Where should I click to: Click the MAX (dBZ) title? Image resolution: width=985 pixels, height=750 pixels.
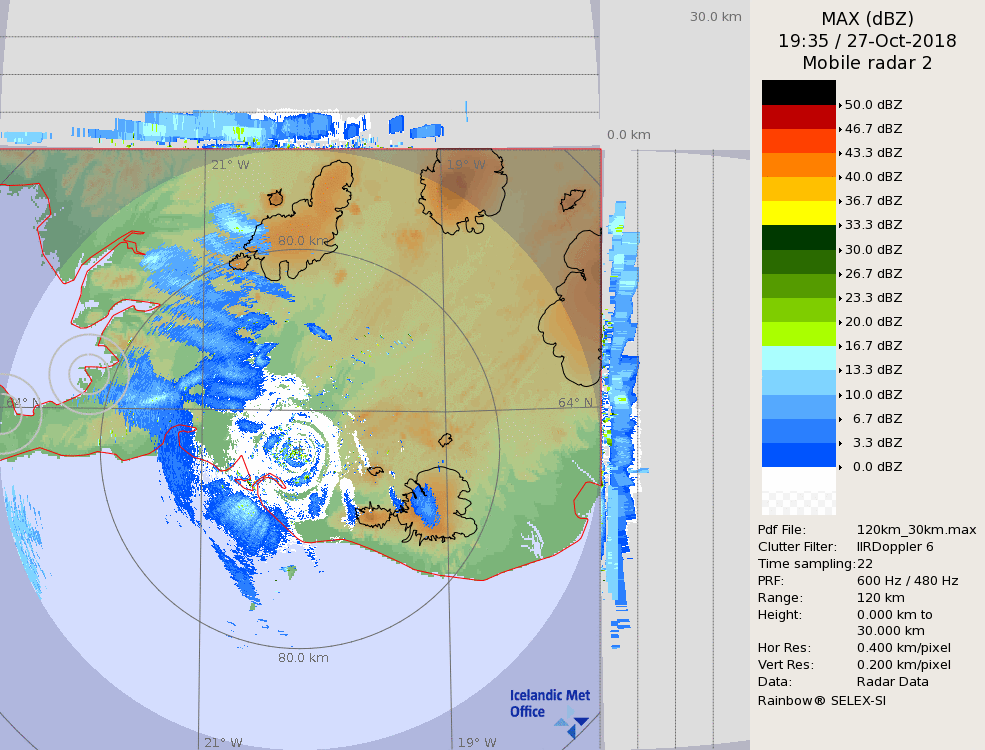(x=867, y=19)
